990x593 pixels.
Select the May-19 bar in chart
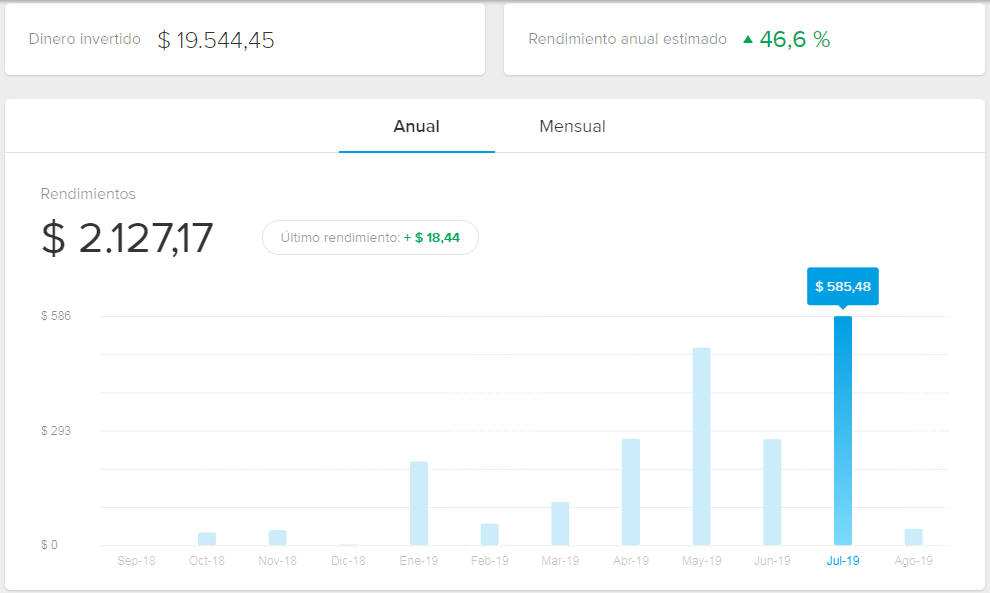tap(701, 446)
